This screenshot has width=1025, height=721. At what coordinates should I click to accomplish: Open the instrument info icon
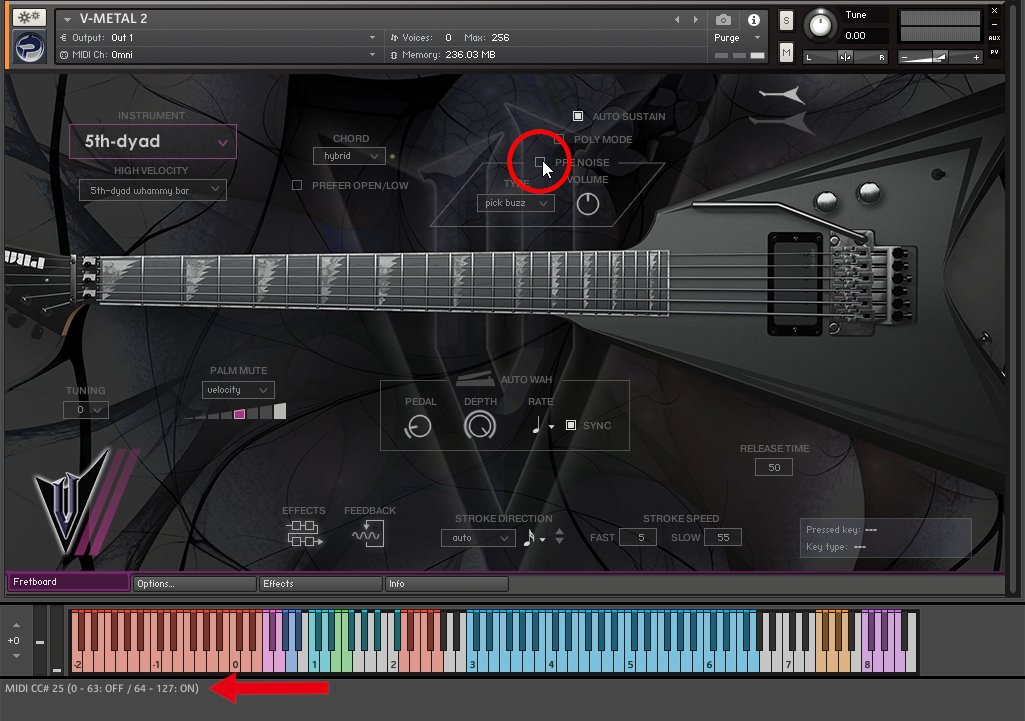click(x=754, y=20)
